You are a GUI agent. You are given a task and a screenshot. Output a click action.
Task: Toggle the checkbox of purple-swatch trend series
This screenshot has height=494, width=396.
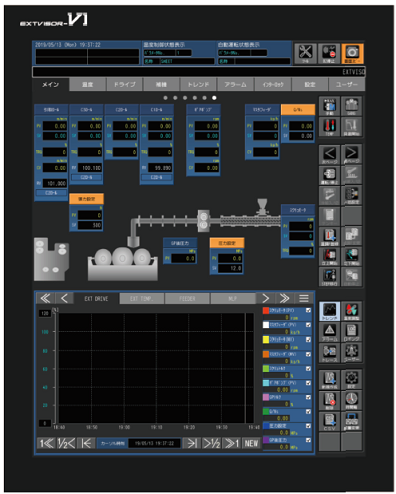tap(308, 440)
